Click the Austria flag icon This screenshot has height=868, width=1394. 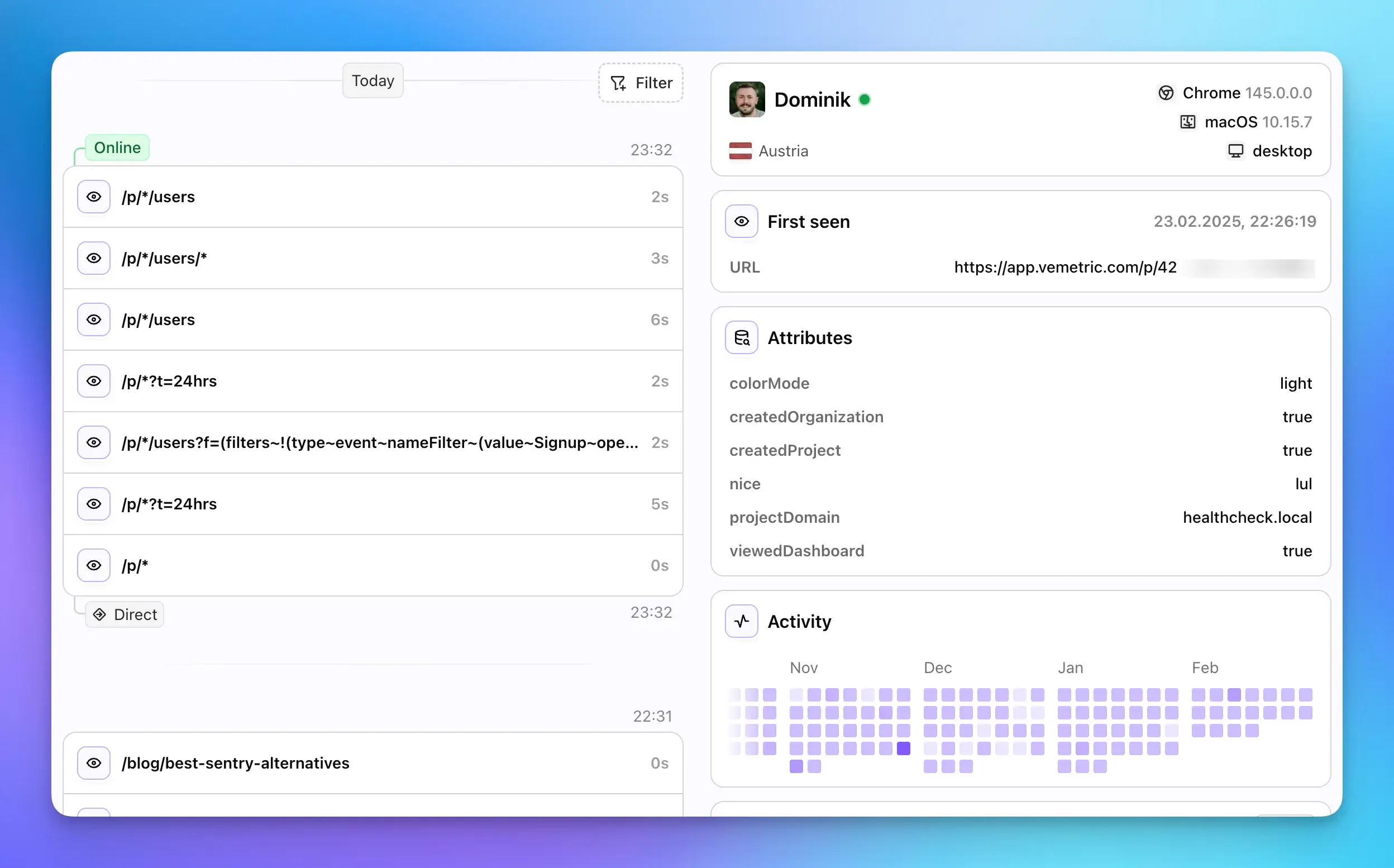pyautogui.click(x=741, y=150)
